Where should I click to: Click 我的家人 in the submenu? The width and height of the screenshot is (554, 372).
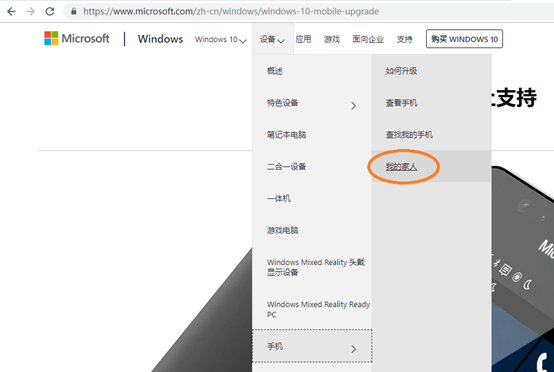pyautogui.click(x=431, y=166)
